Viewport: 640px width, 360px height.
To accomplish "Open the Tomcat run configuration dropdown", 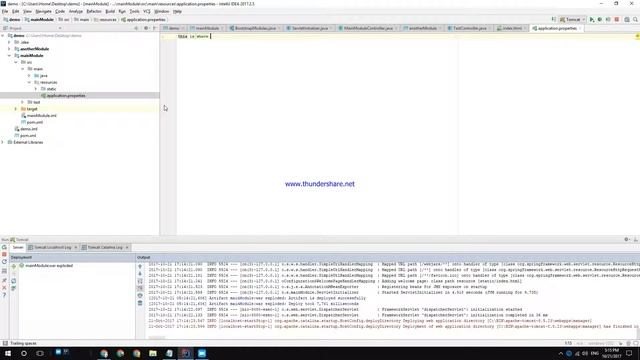I will [x=573, y=20].
